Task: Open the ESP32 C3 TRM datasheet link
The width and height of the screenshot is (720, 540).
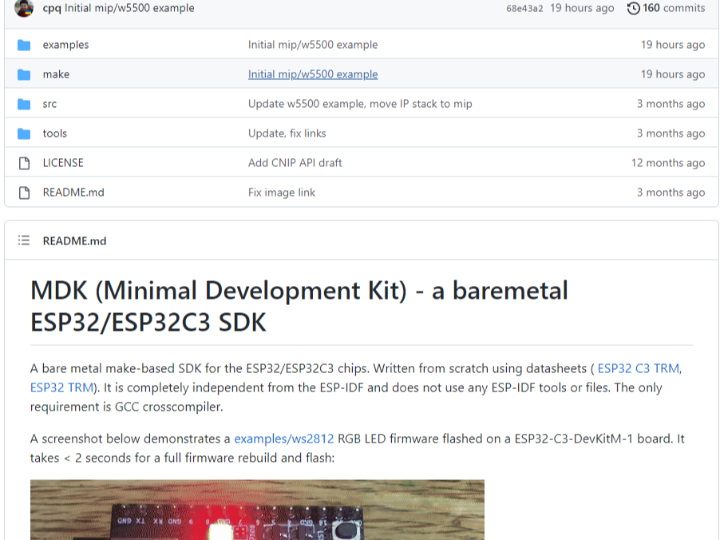Action: 639,368
